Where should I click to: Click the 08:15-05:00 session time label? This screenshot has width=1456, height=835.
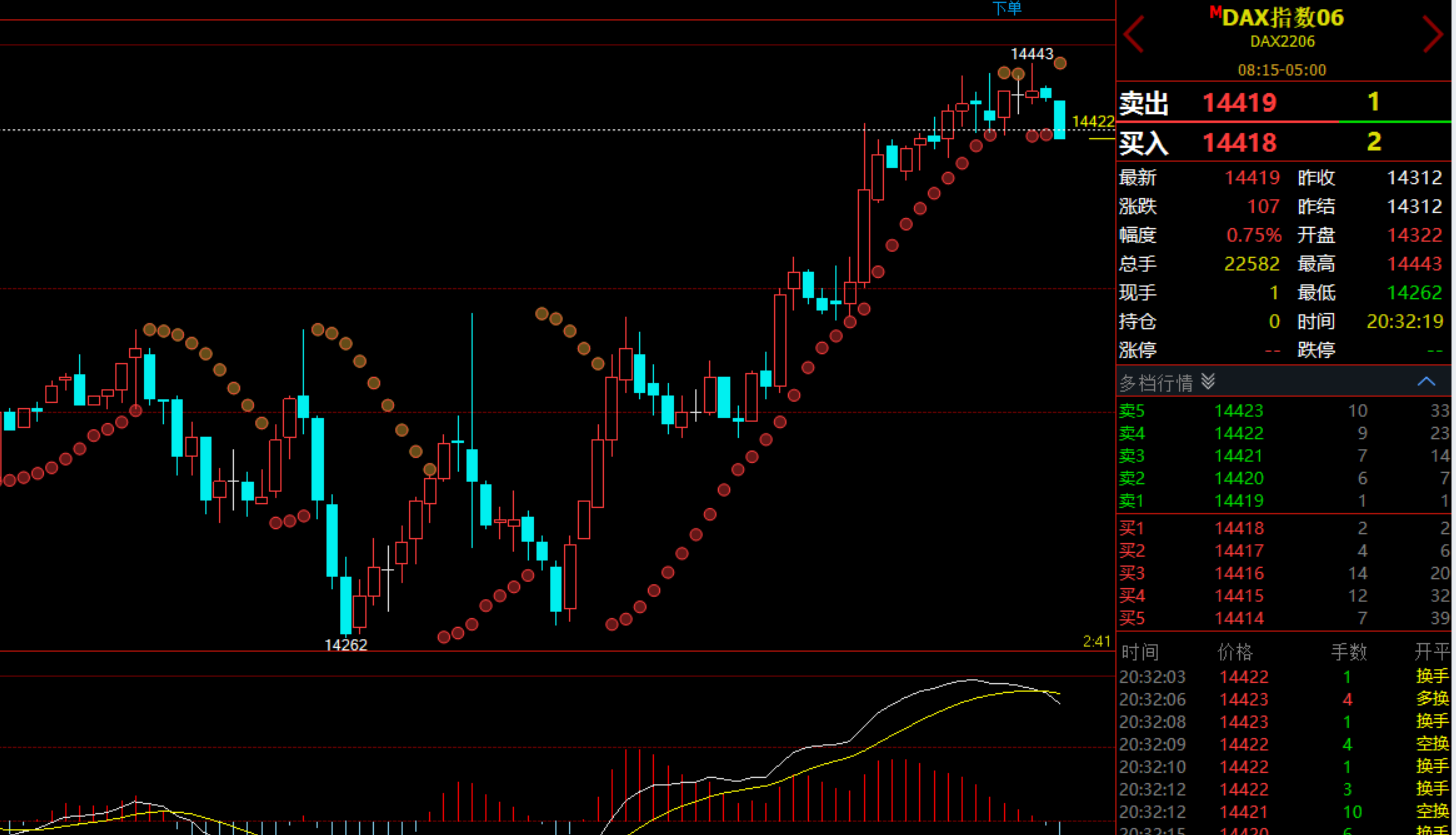1282,70
